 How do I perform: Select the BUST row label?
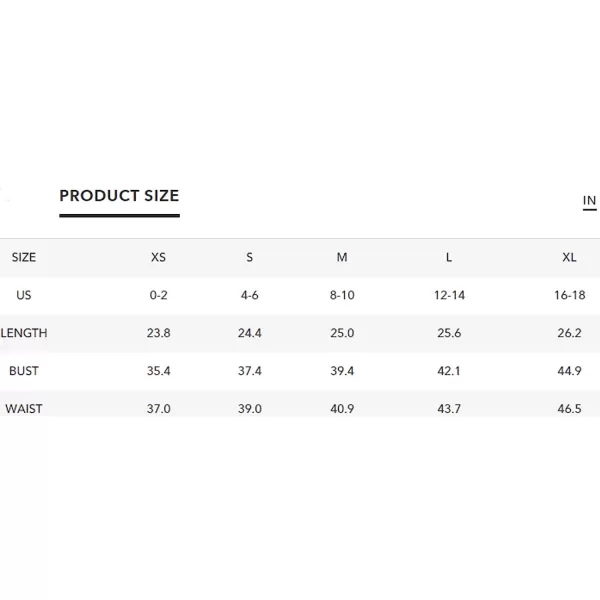tap(24, 371)
